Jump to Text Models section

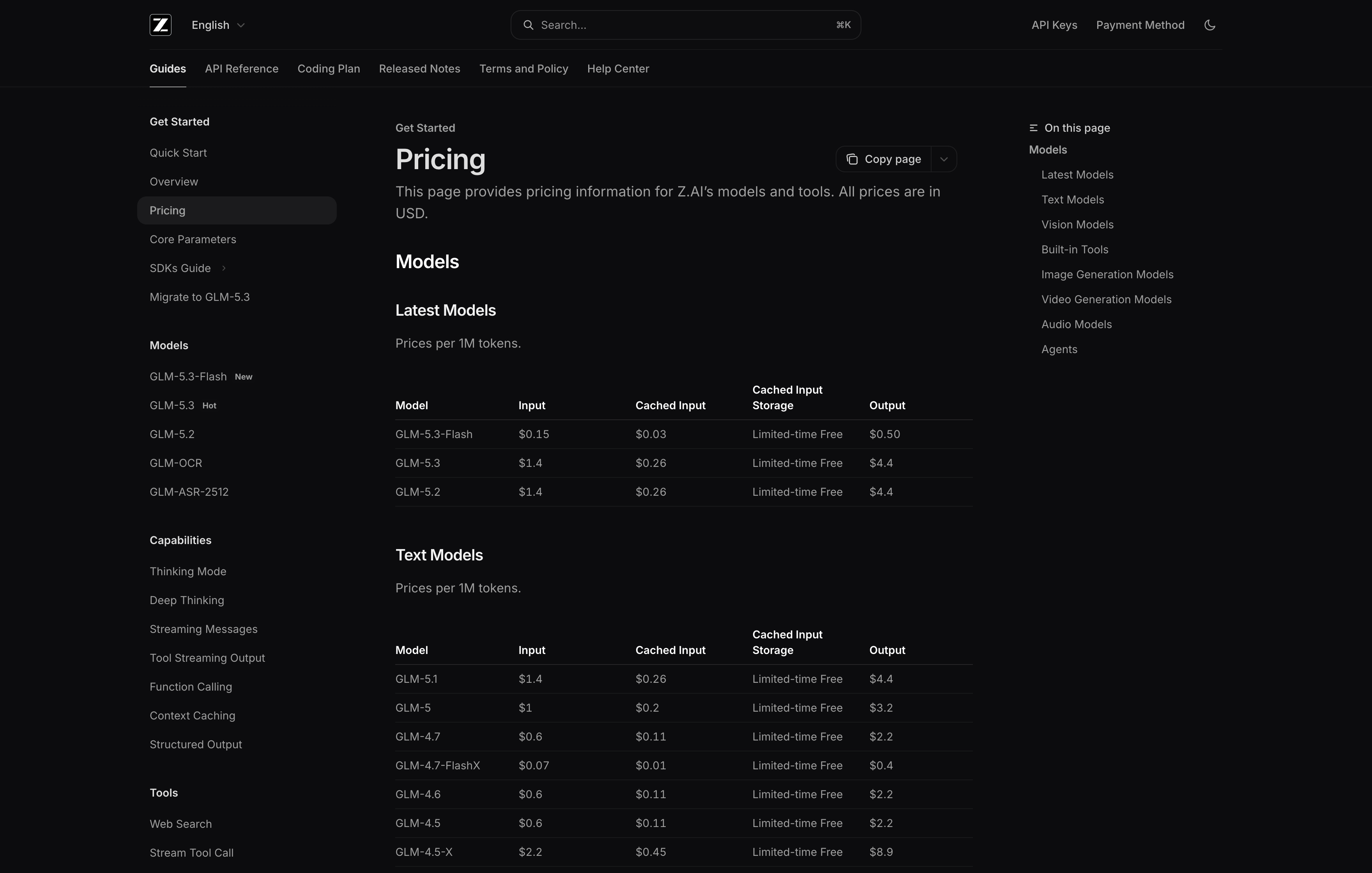click(x=1072, y=200)
